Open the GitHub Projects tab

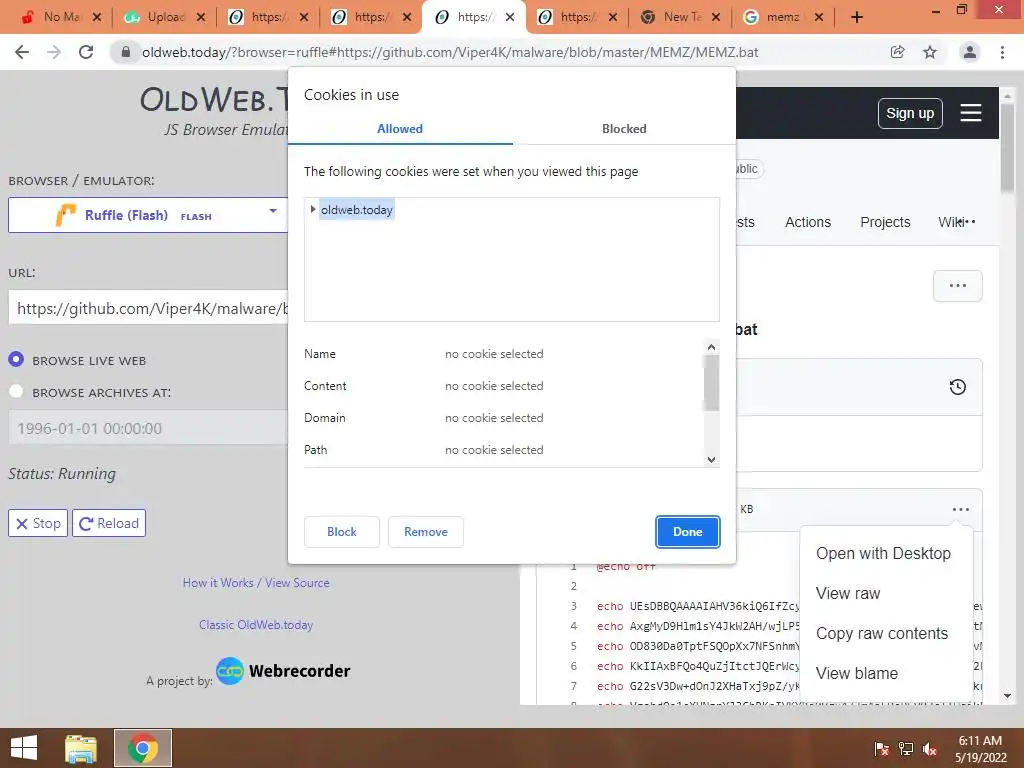point(885,222)
